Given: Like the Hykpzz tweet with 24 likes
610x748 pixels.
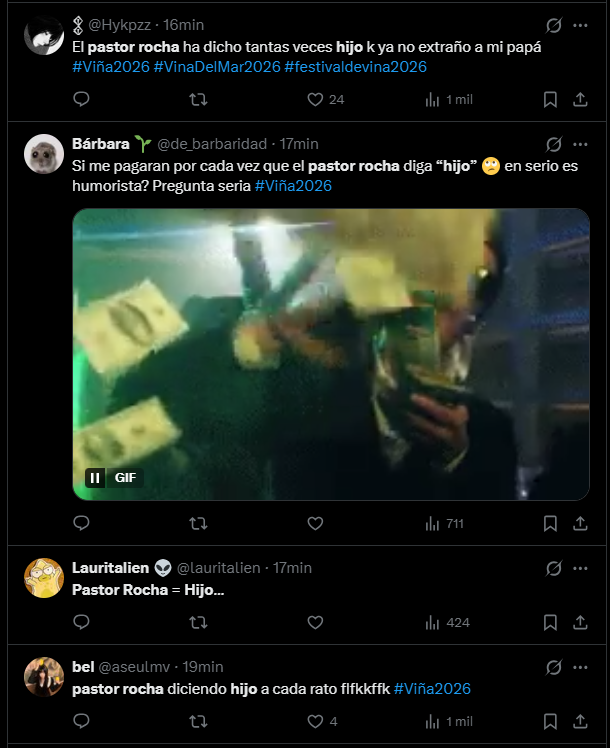Looking at the screenshot, I should [x=315, y=99].
